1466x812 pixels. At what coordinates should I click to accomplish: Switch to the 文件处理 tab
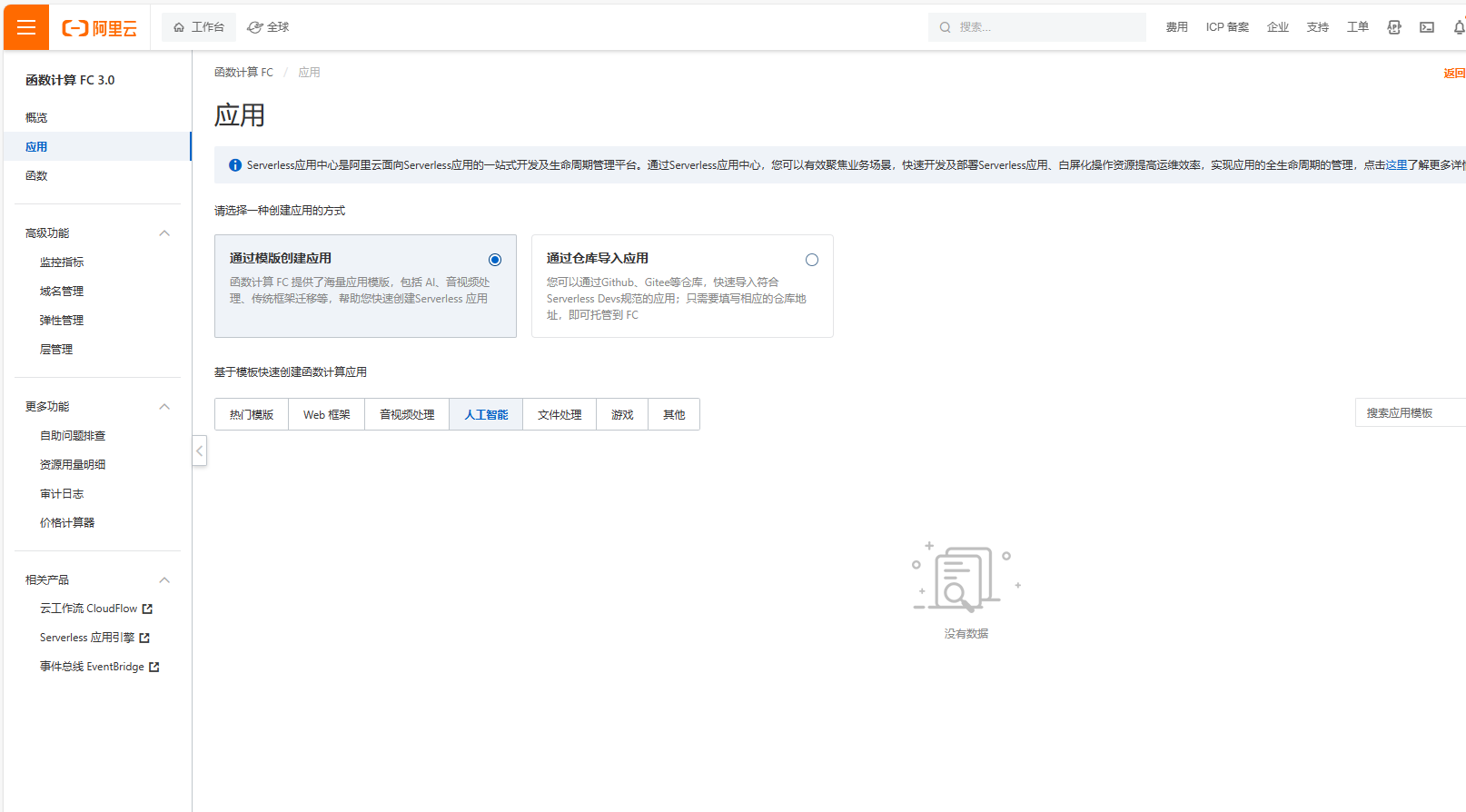tap(560, 414)
